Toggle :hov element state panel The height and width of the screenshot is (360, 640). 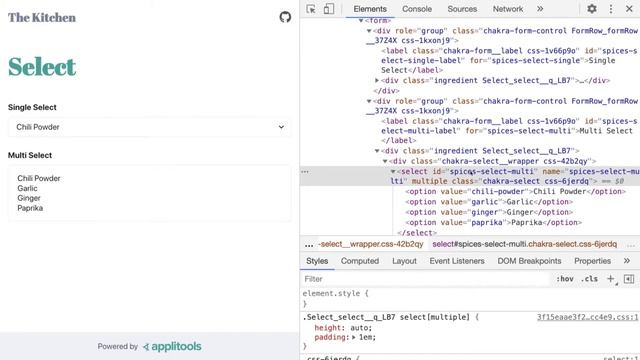(565, 279)
